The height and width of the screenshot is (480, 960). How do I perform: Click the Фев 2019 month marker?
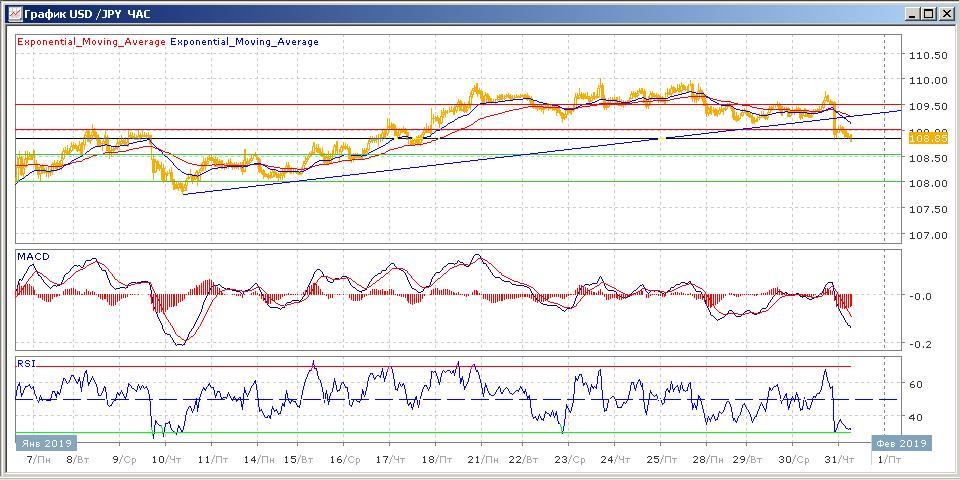point(903,443)
